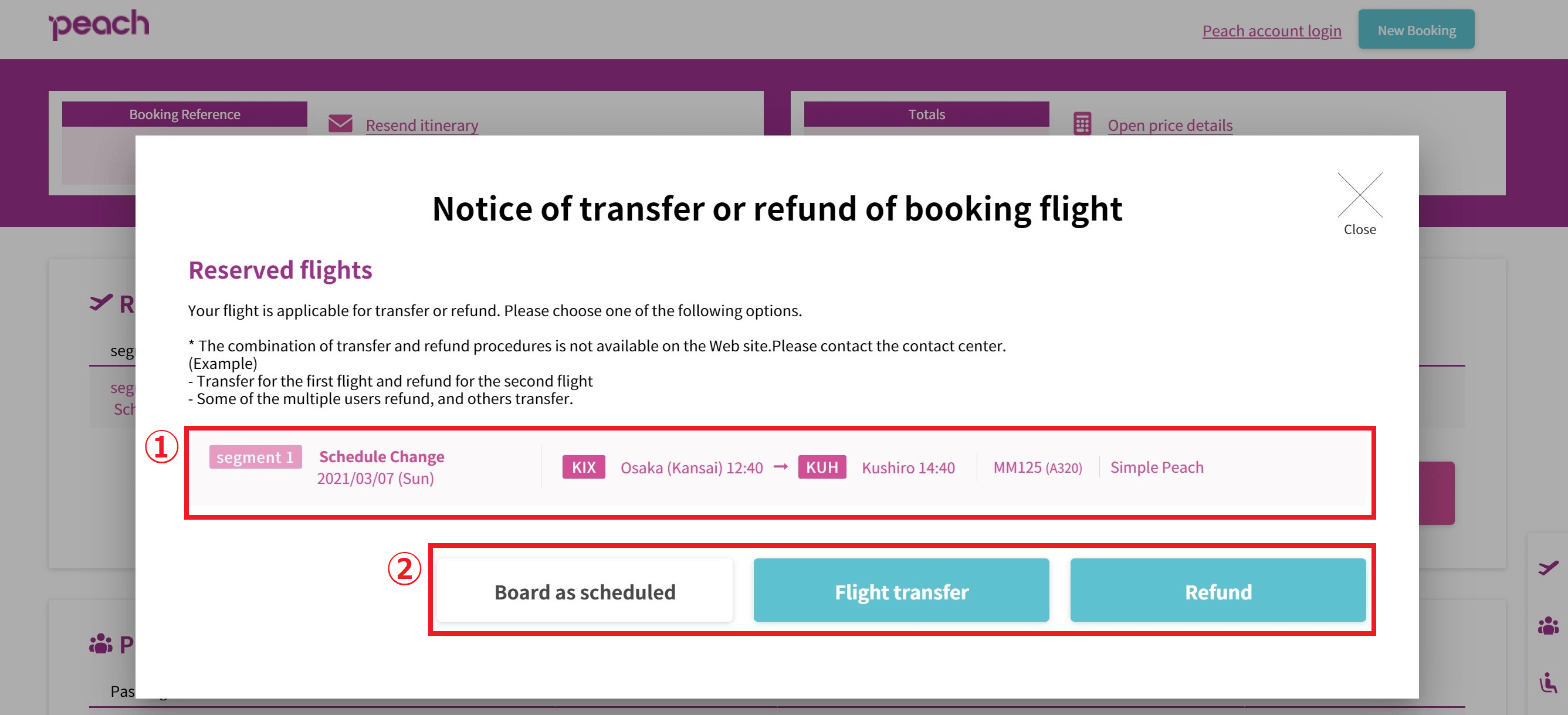Viewport: 1568px width, 715px height.
Task: Select the Booking Reference header tab
Action: 184,114
